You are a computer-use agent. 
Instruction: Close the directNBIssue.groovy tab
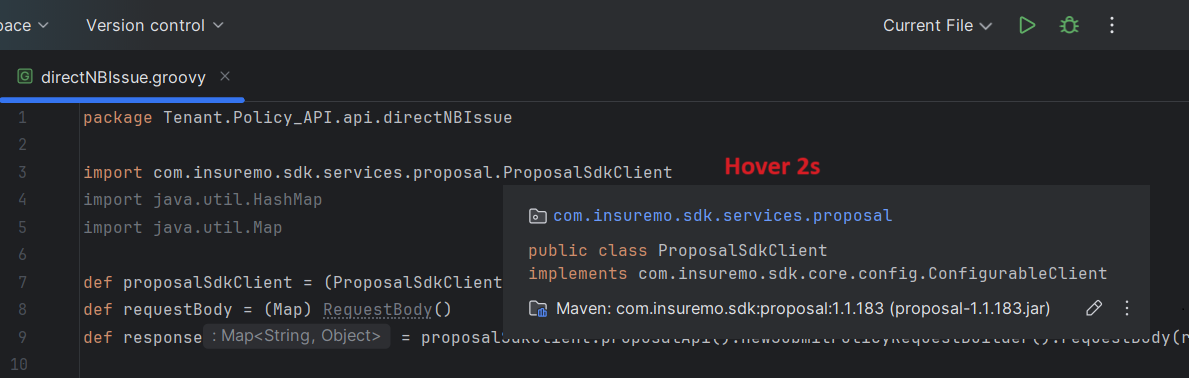point(224,77)
